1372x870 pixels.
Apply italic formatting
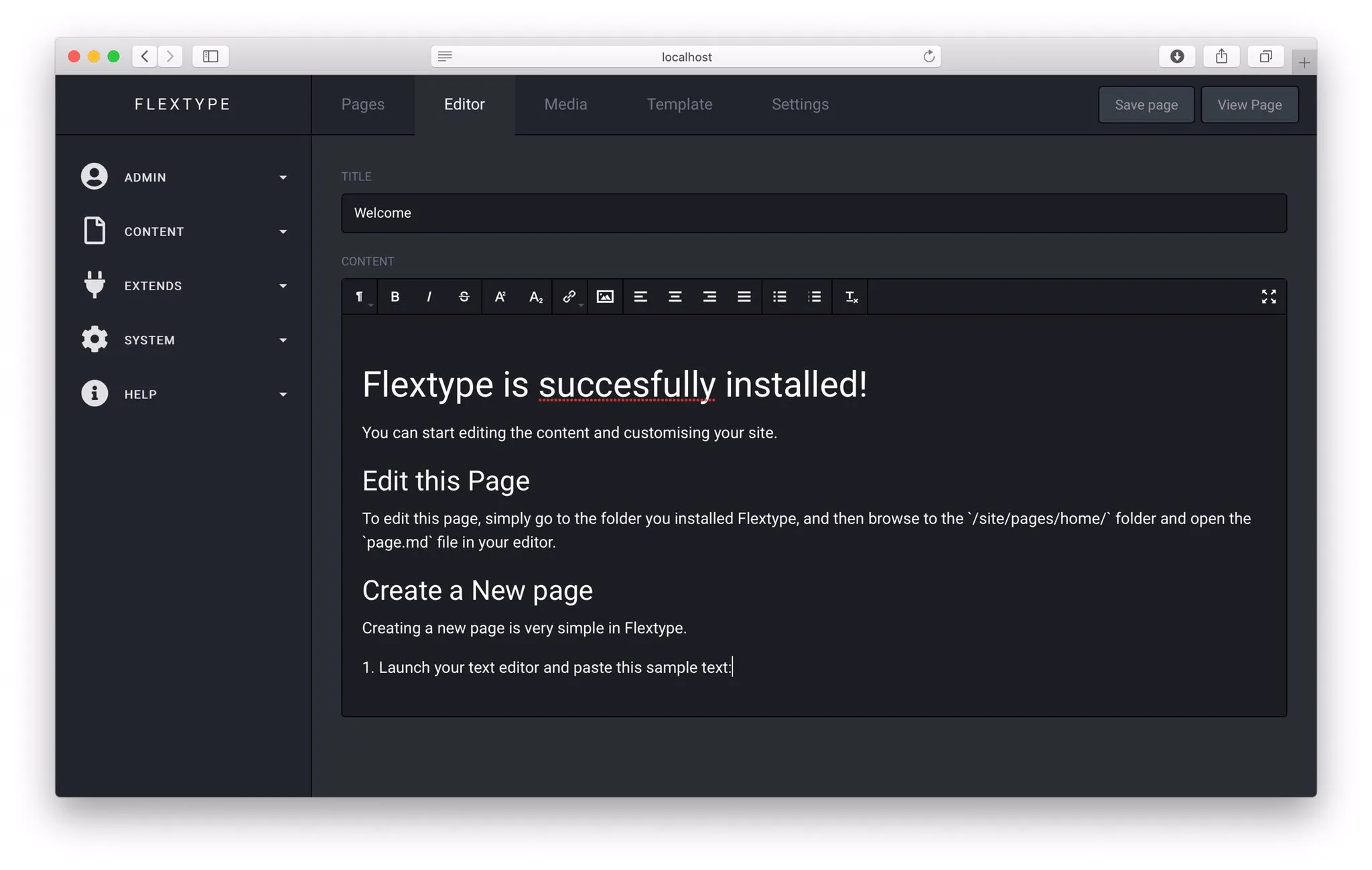(x=429, y=296)
